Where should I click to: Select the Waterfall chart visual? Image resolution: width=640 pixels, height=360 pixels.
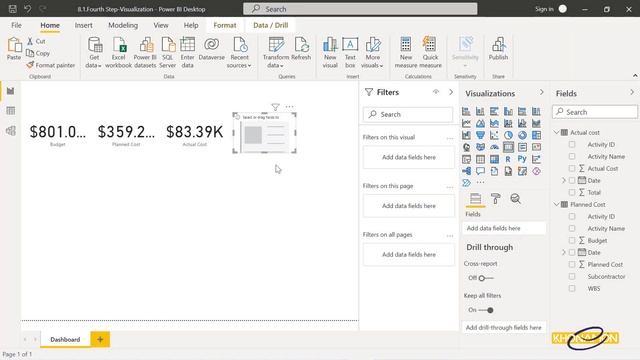(x=466, y=135)
